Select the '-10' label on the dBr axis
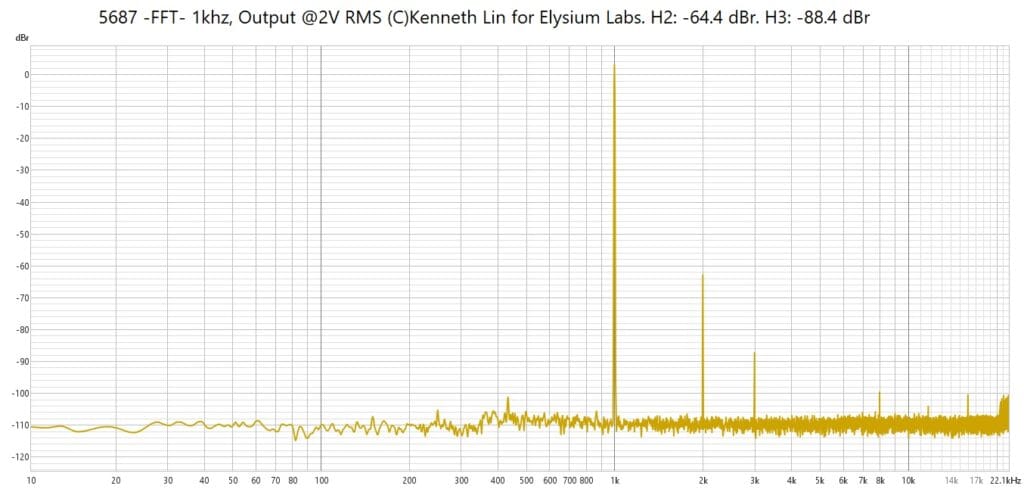 24,106
